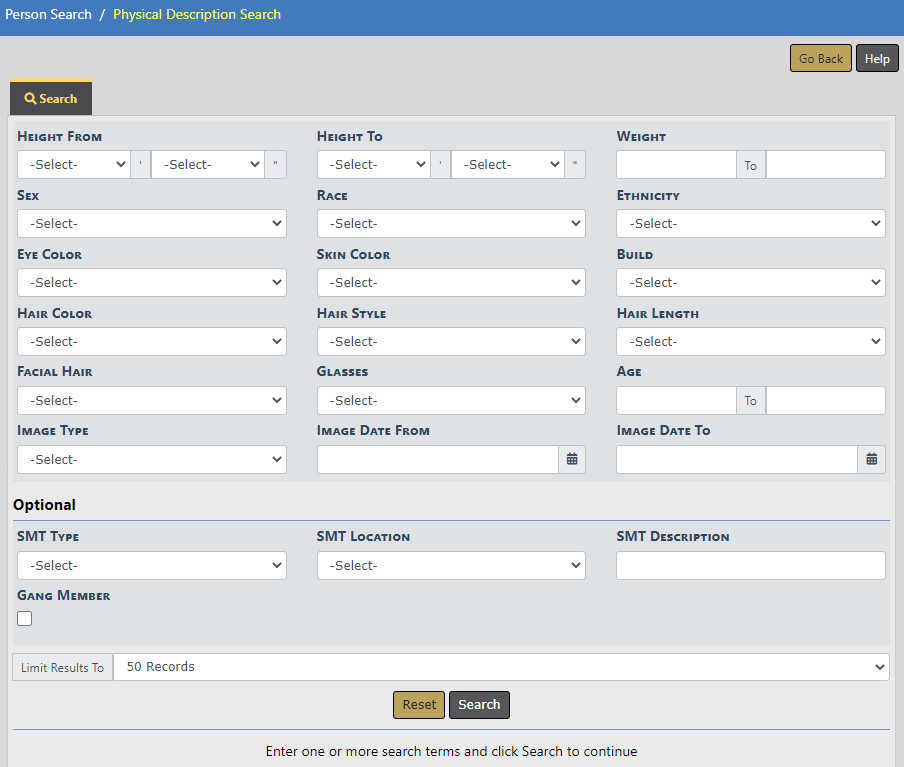
Task: Open the SMT Type dropdown
Action: (x=152, y=566)
